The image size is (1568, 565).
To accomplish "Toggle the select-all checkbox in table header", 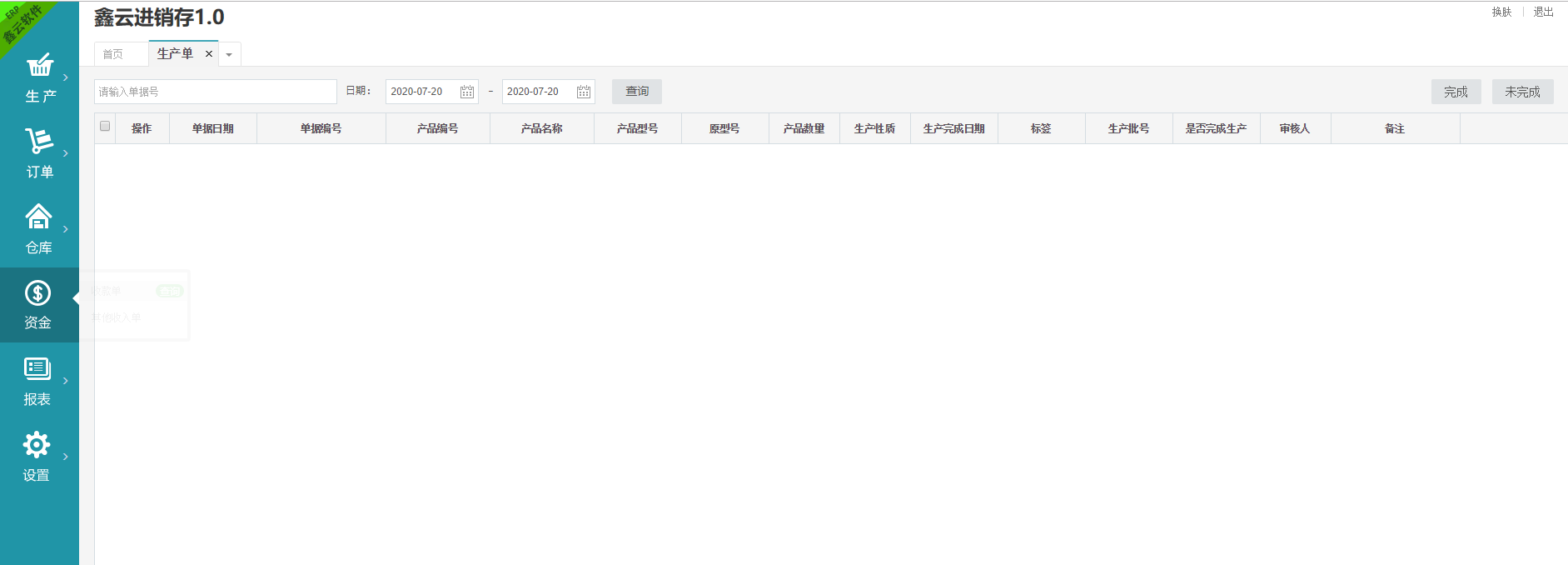I will [x=105, y=127].
